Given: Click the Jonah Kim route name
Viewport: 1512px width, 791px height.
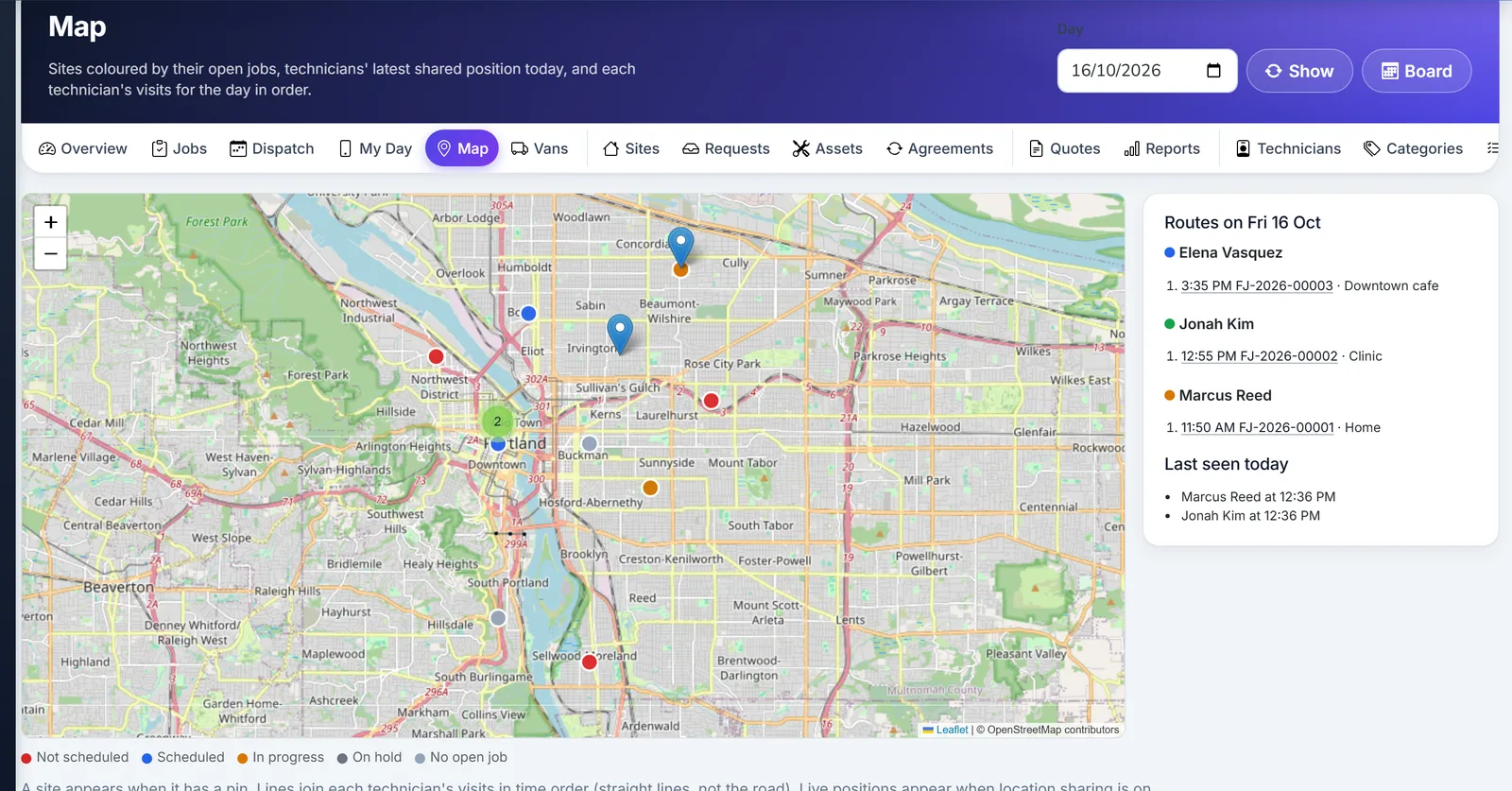Looking at the screenshot, I should [1216, 324].
